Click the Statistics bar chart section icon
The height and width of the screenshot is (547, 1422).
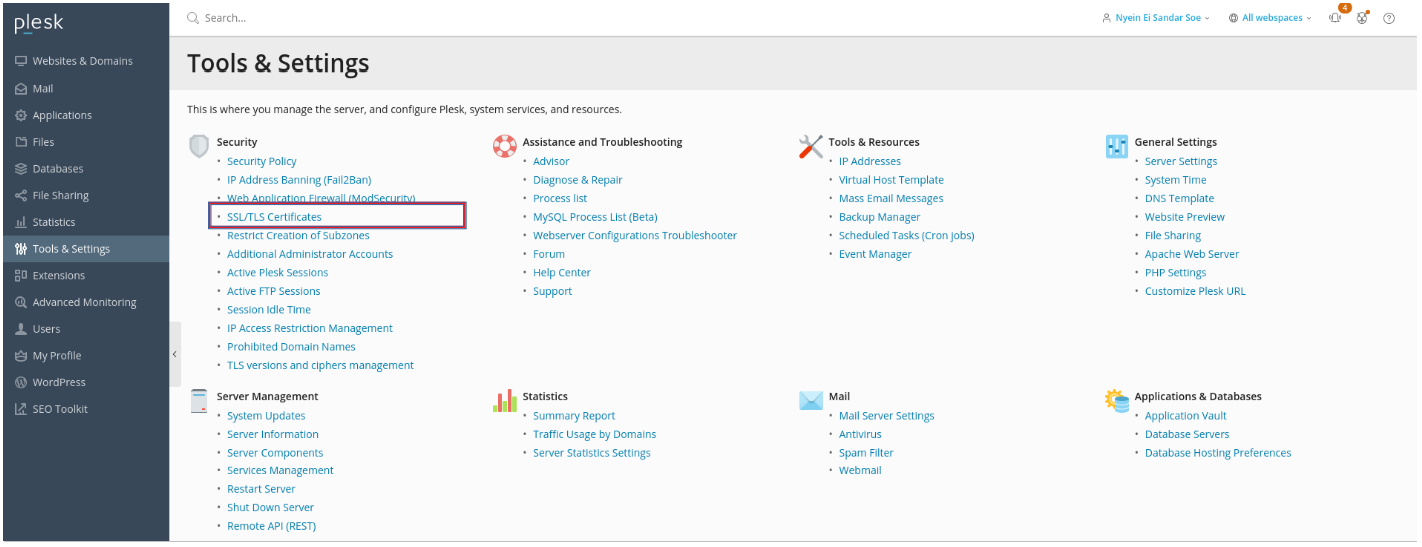coord(505,400)
